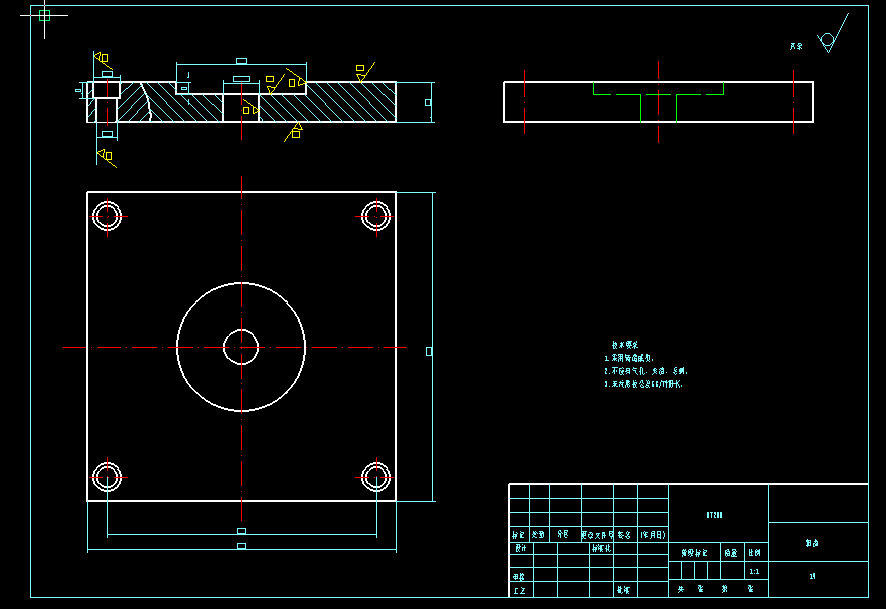Select the 设计 cell in the title block
This screenshot has width=886, height=609.
click(520, 548)
